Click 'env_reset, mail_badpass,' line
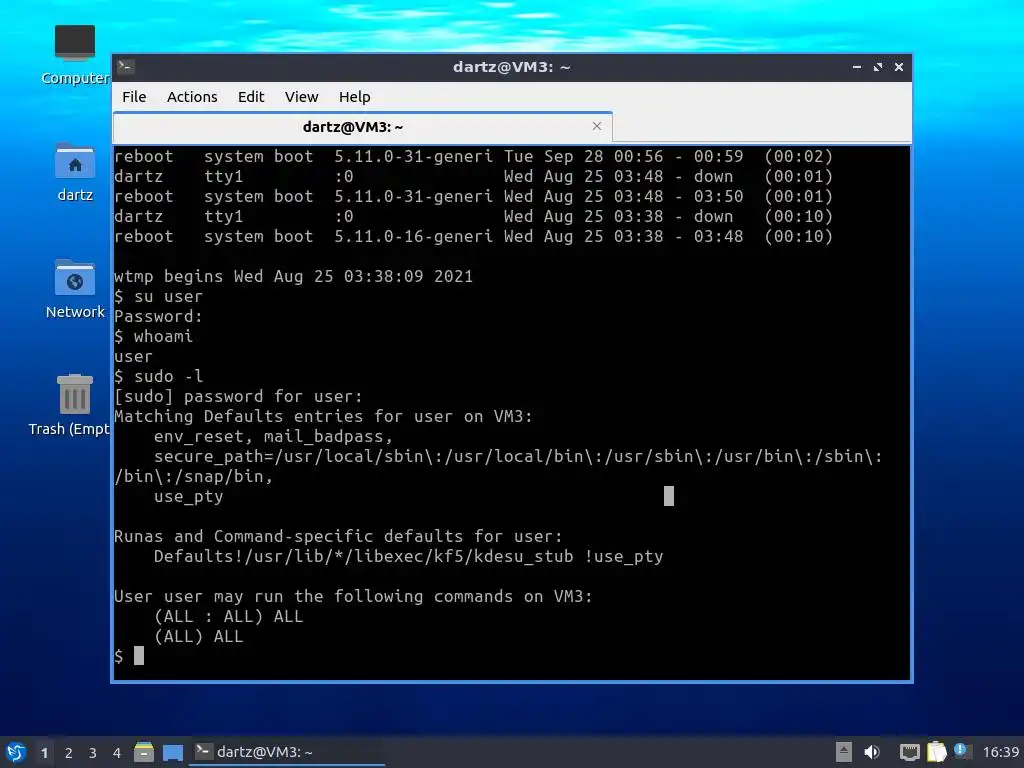This screenshot has height=768, width=1024. (273, 436)
